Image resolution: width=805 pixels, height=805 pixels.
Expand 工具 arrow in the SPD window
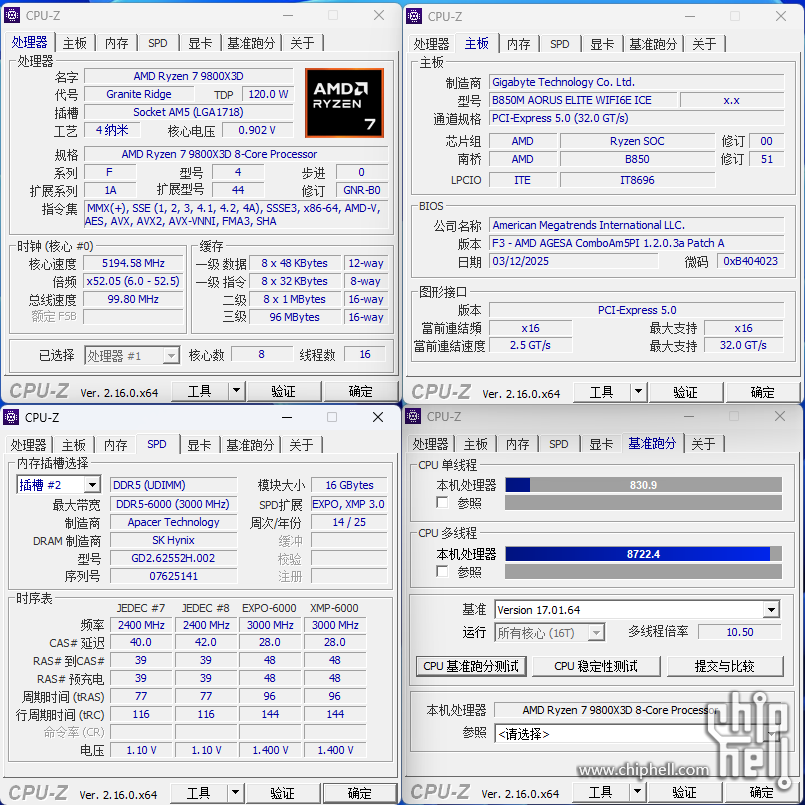235,793
